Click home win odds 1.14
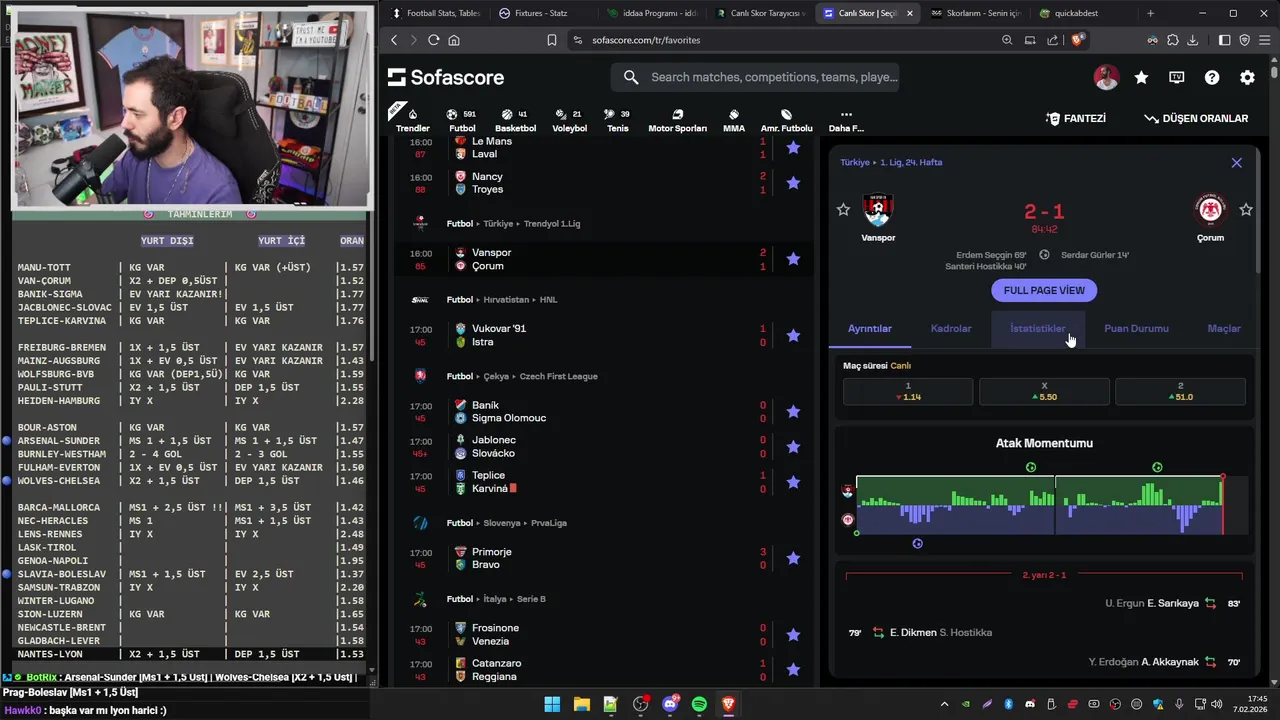This screenshot has width=1280, height=720. coord(908,391)
